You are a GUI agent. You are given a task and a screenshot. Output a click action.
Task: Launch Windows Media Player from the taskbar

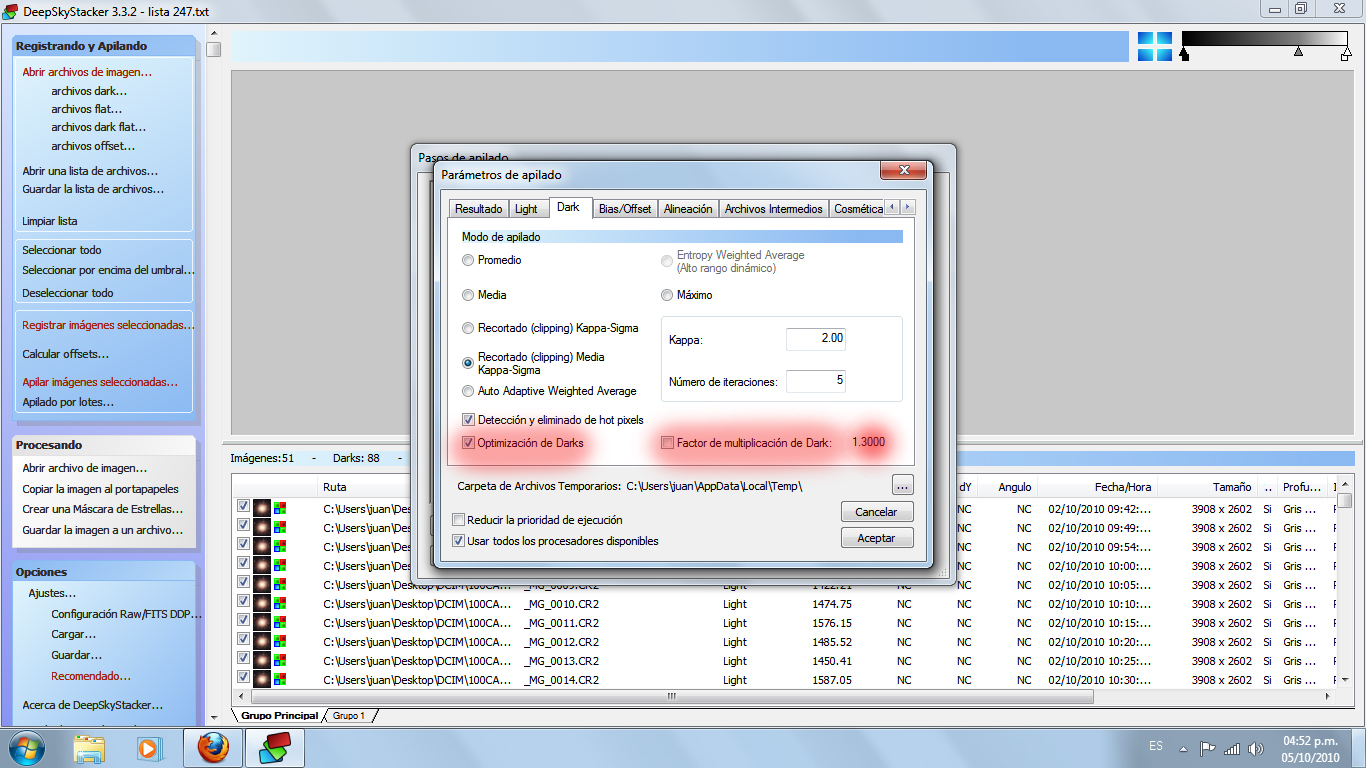[149, 748]
